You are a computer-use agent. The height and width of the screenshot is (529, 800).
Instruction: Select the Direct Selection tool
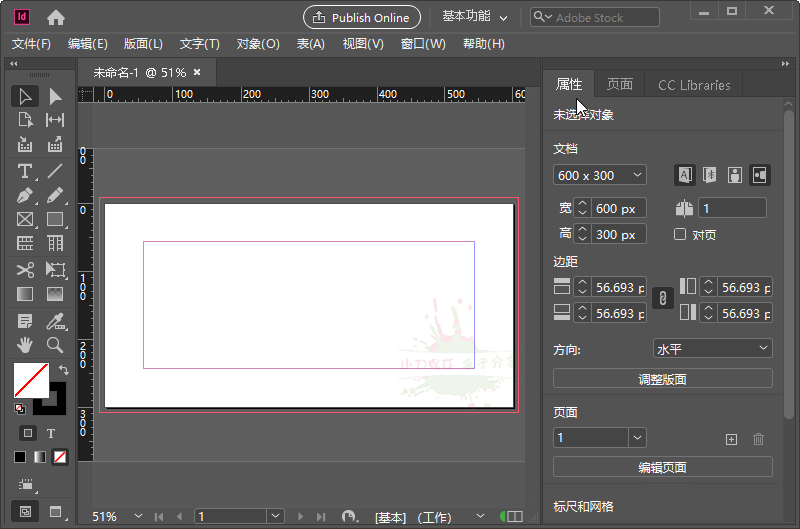point(55,96)
